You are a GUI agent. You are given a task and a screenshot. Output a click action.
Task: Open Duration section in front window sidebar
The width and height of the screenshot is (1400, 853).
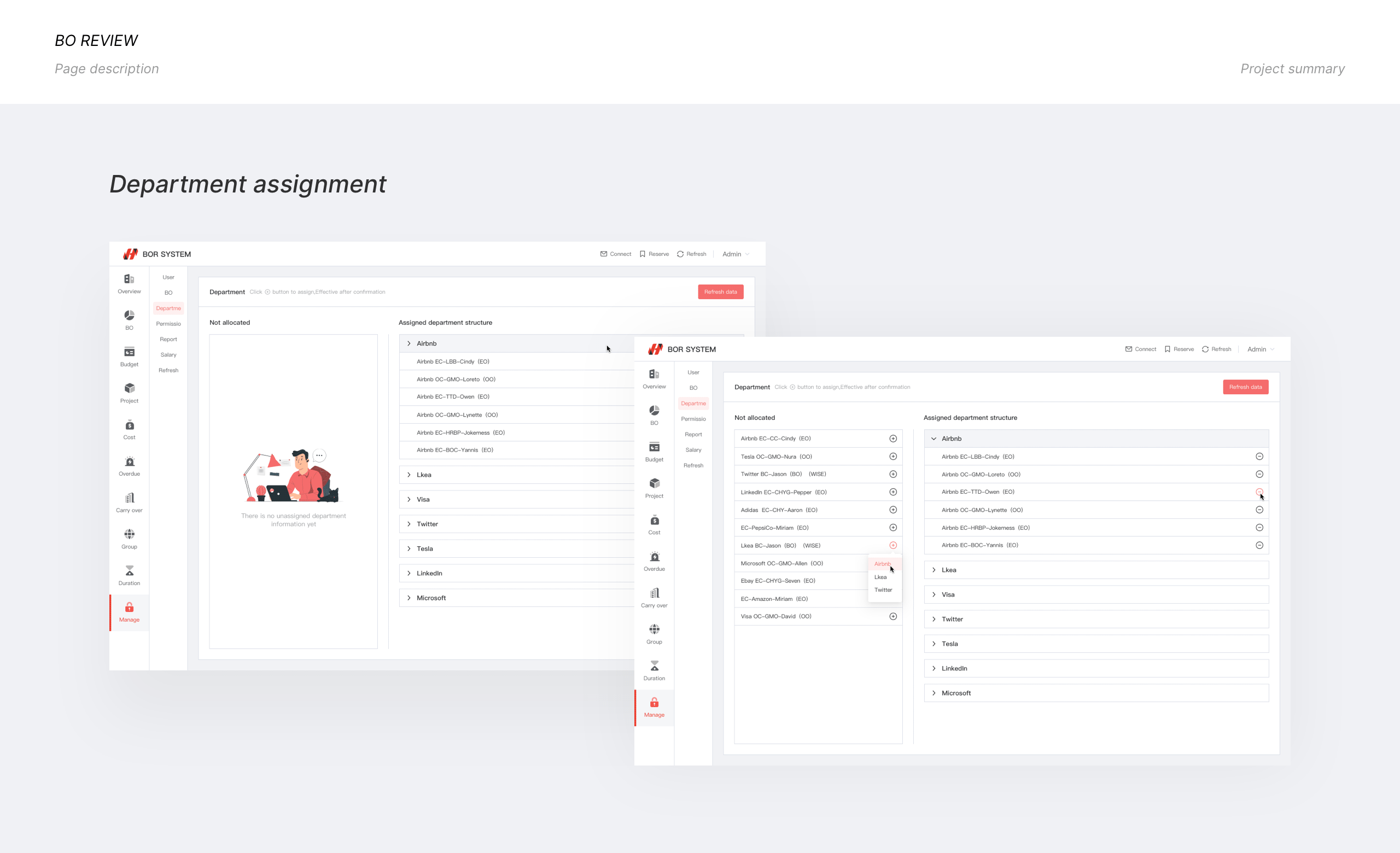pos(654,671)
